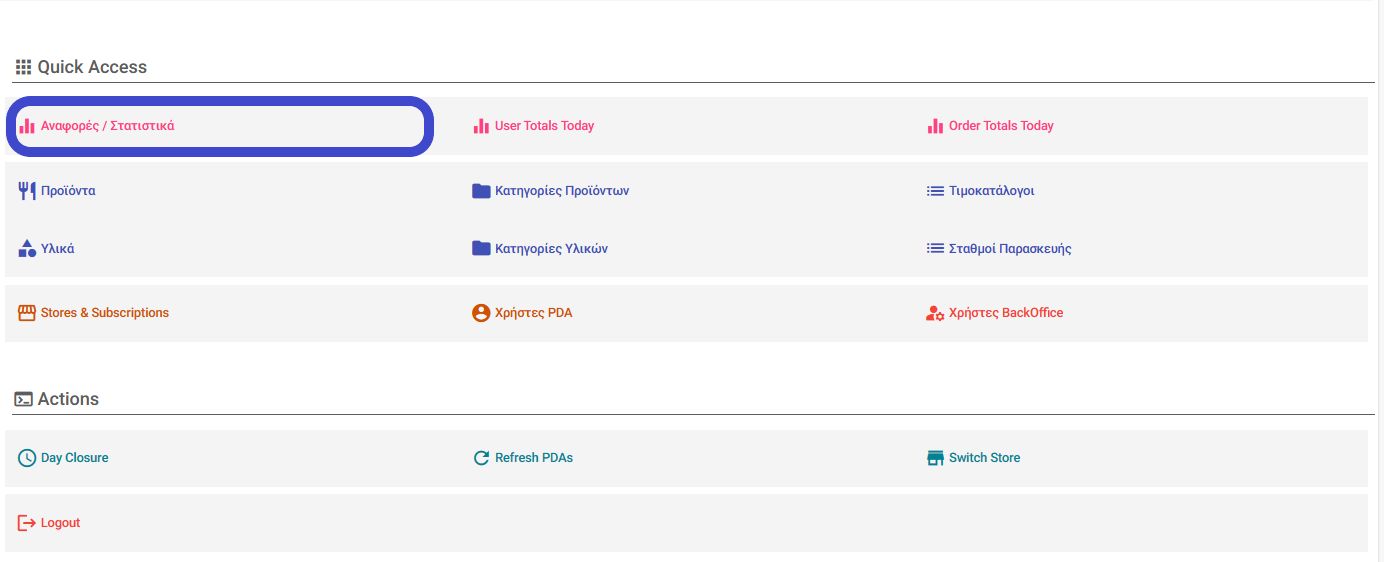Click the storefront icon beside Stores & Subscriptions
Screen dimensions: 1384x562
tap(27, 313)
